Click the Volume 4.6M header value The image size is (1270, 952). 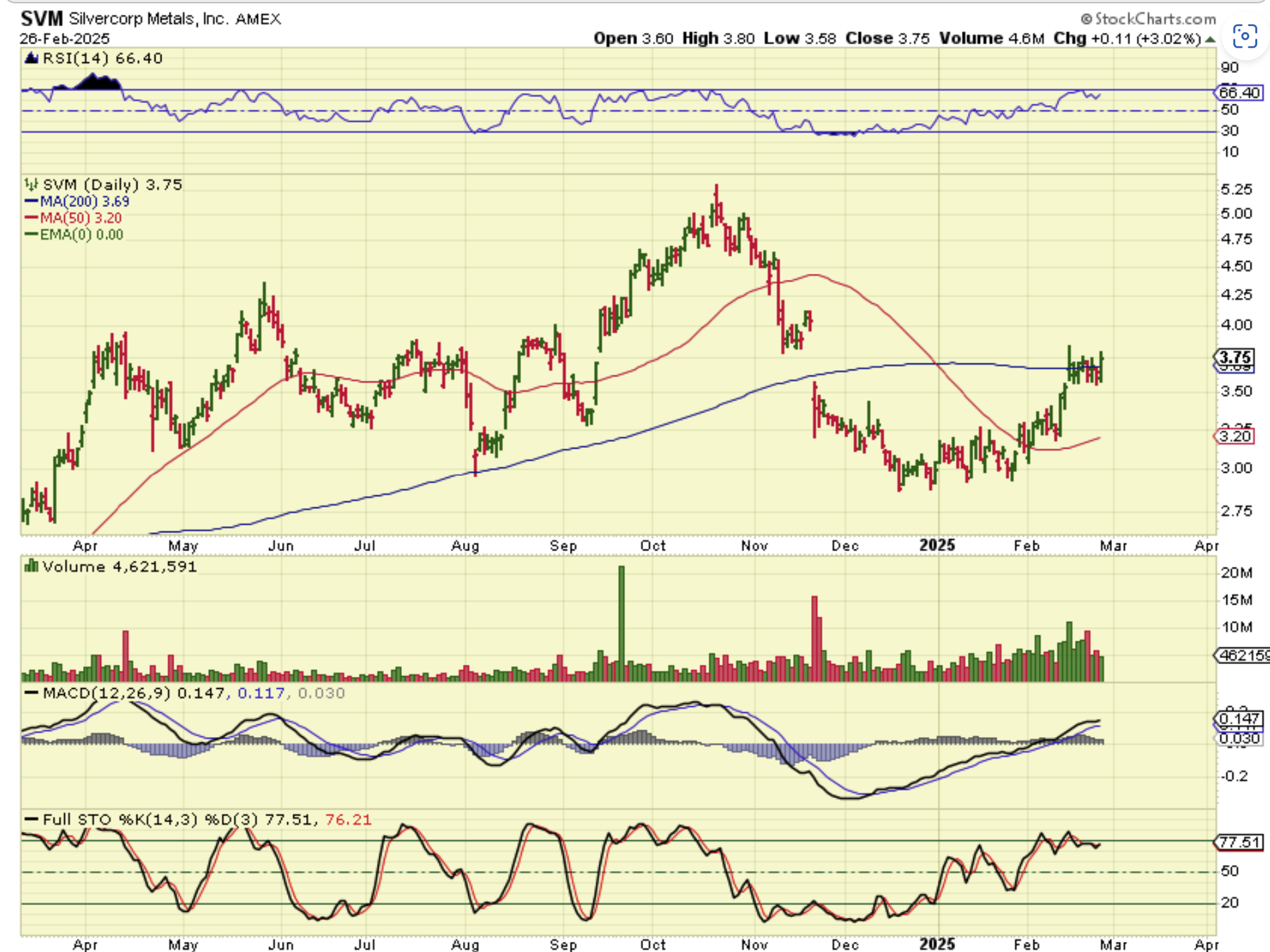coord(991,39)
